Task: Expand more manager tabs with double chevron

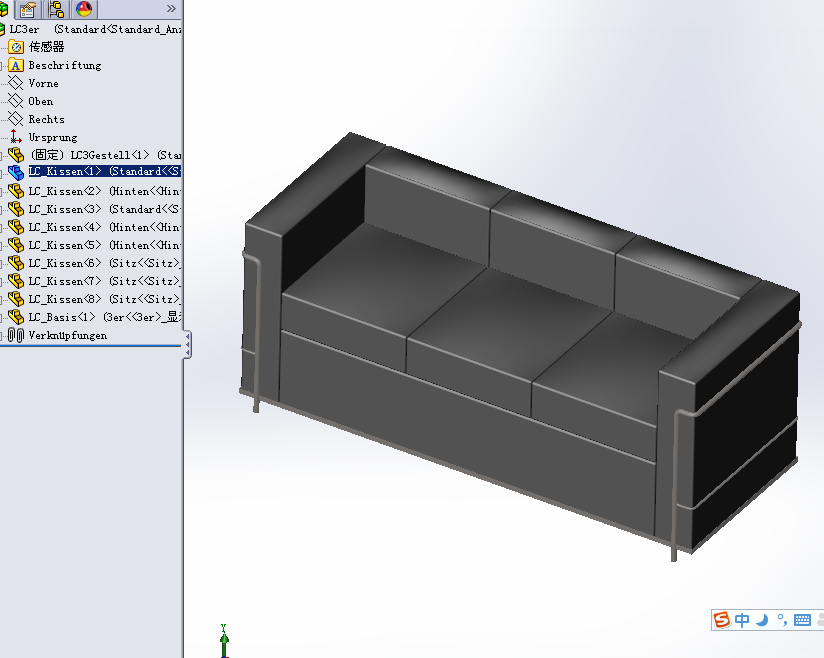Action: [171, 8]
